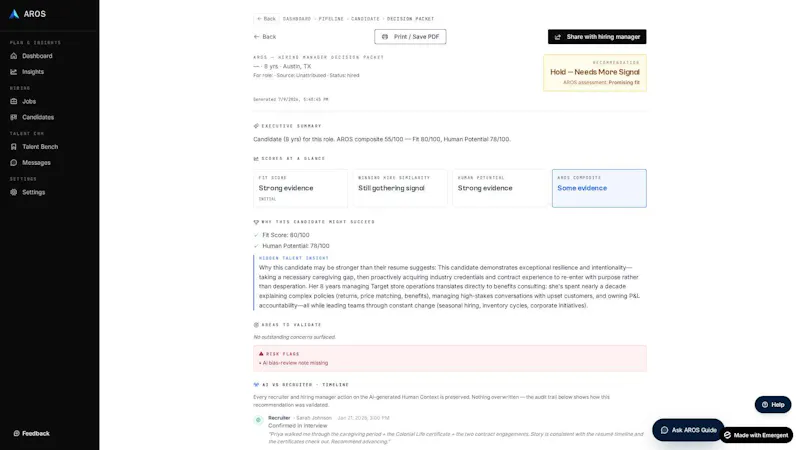Share packet with hiring manager

597,37
